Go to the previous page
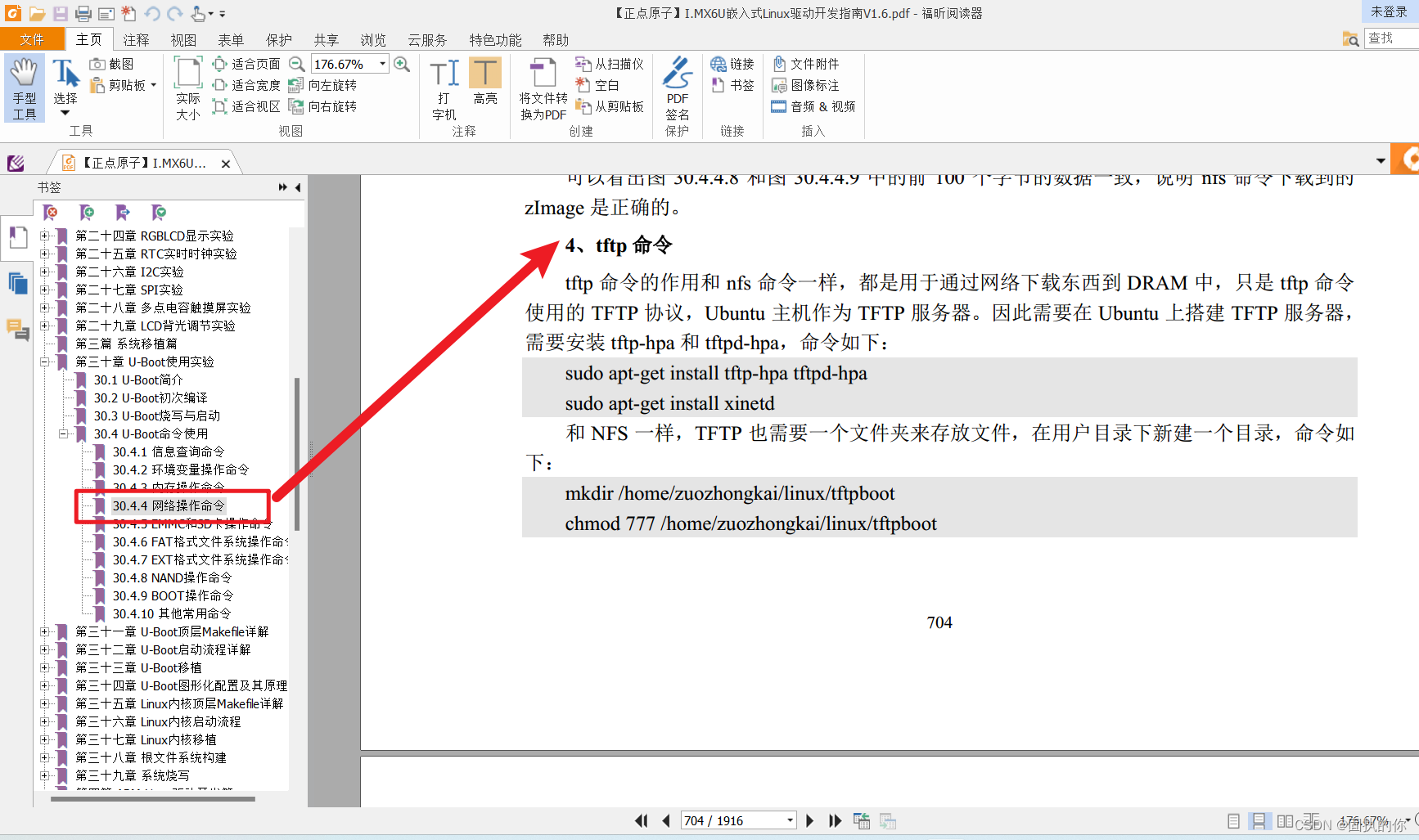The height and width of the screenshot is (840, 1419). click(666, 820)
